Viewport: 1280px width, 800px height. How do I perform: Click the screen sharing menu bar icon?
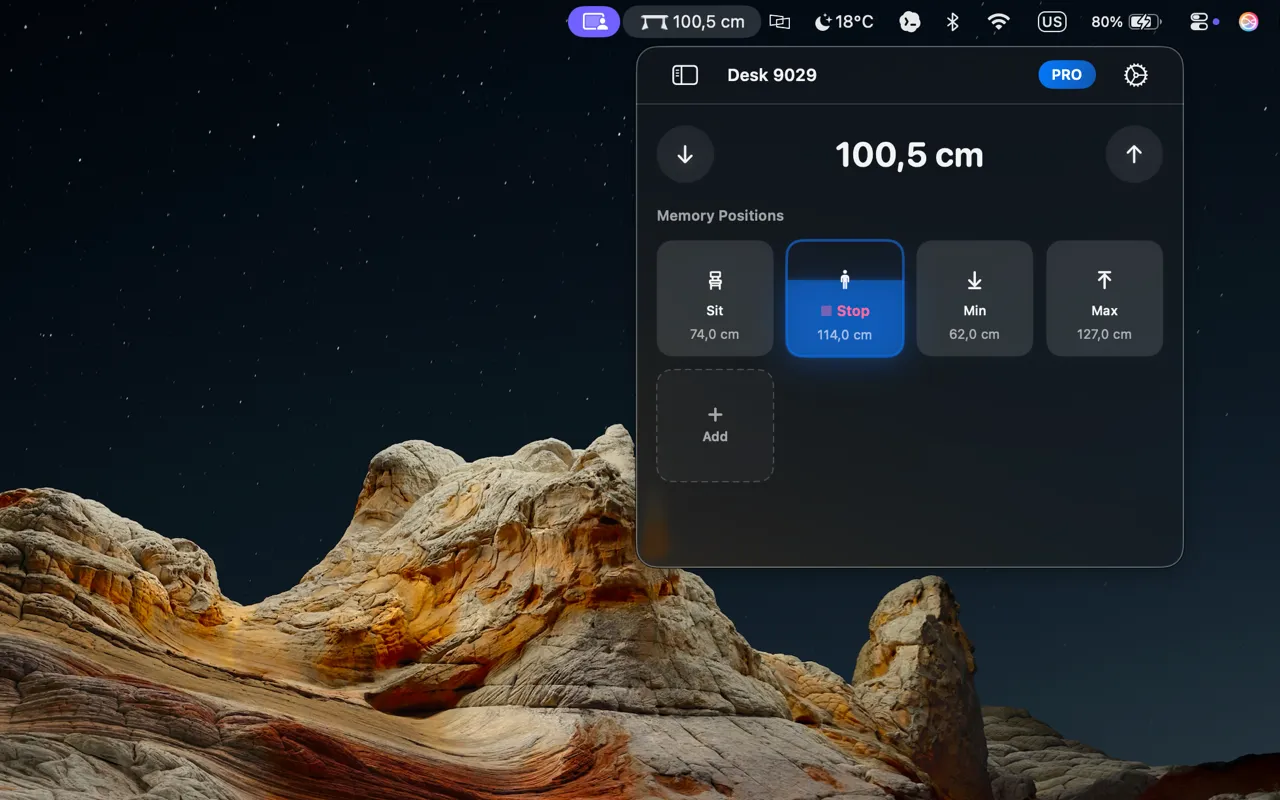594,22
